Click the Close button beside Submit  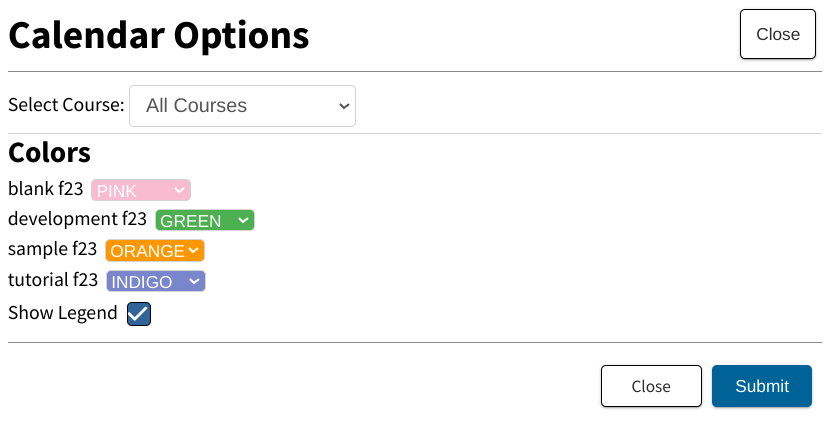click(x=651, y=386)
